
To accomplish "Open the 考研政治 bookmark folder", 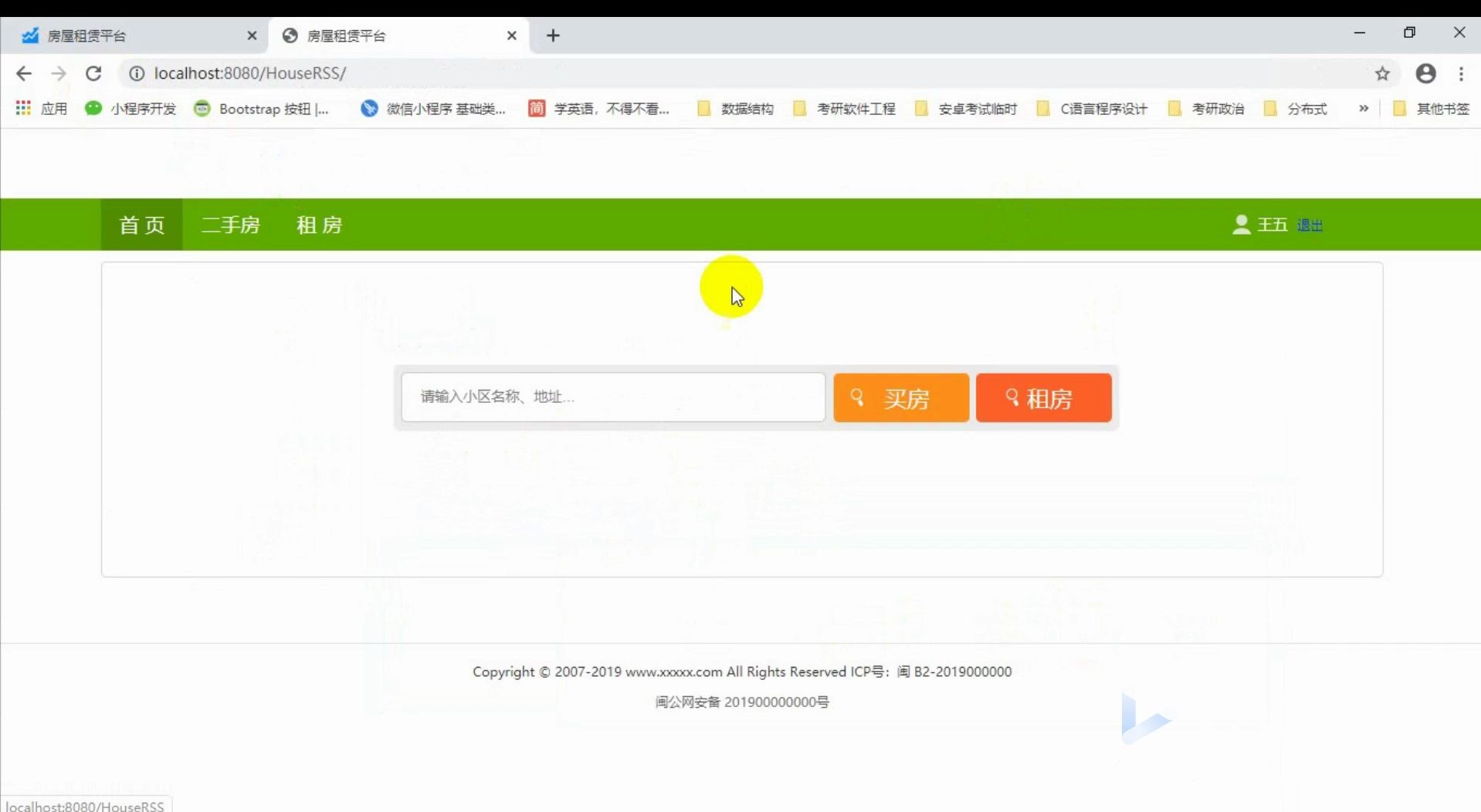I will pos(1206,109).
